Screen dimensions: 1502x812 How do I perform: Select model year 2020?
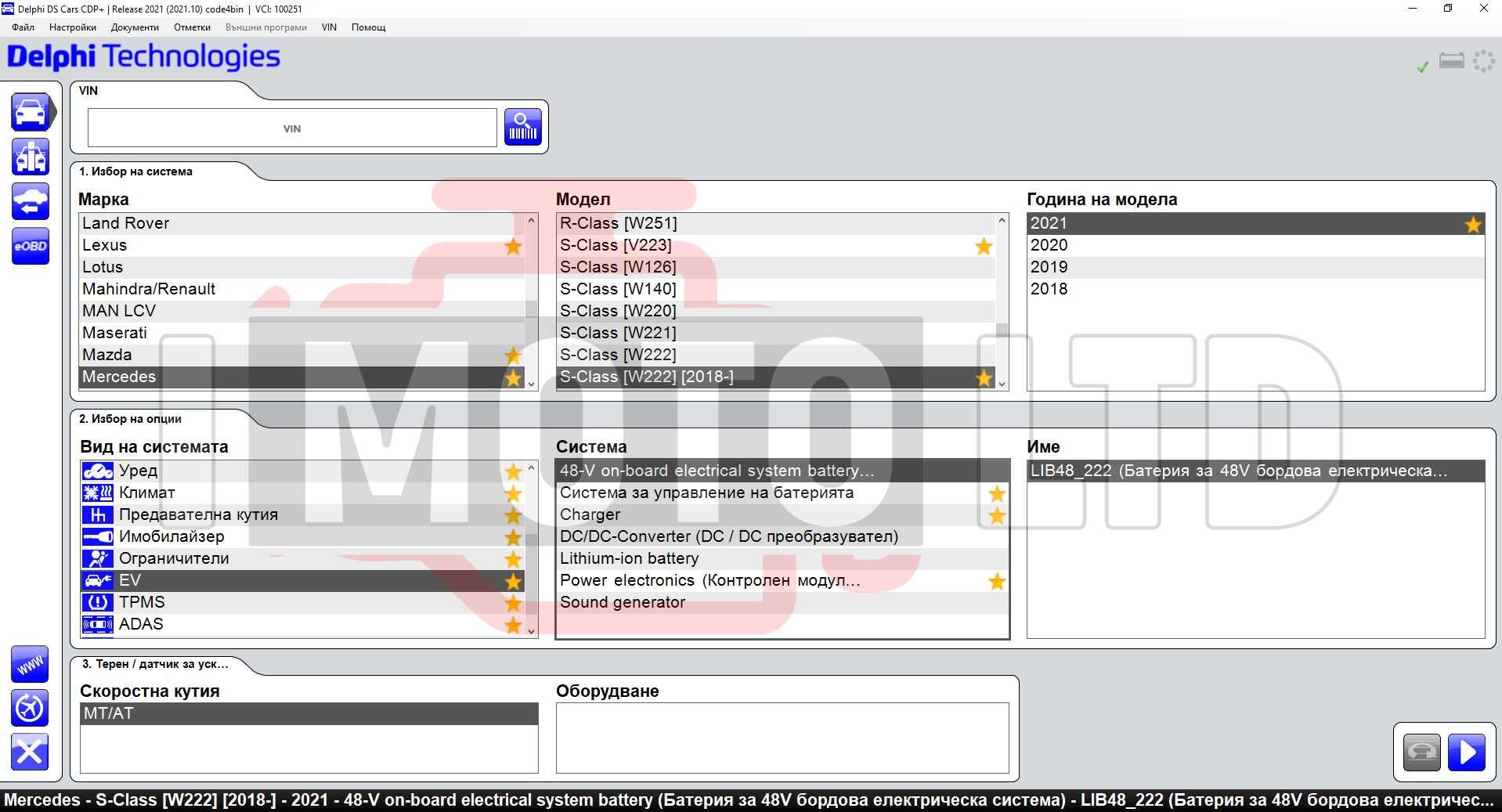pyautogui.click(x=1255, y=245)
